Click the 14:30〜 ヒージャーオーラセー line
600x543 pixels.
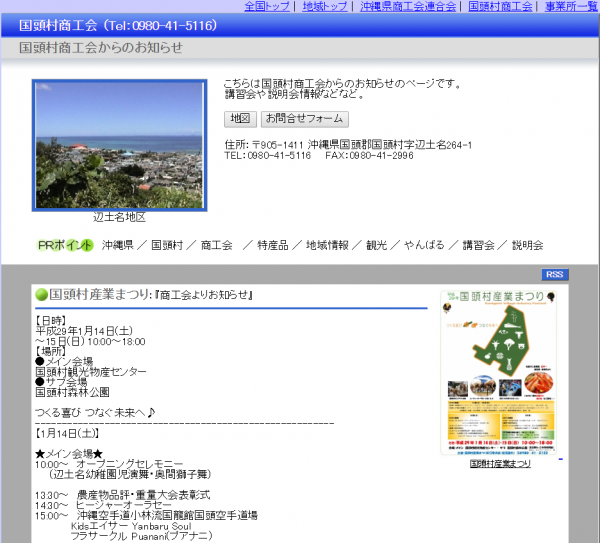click(x=103, y=505)
